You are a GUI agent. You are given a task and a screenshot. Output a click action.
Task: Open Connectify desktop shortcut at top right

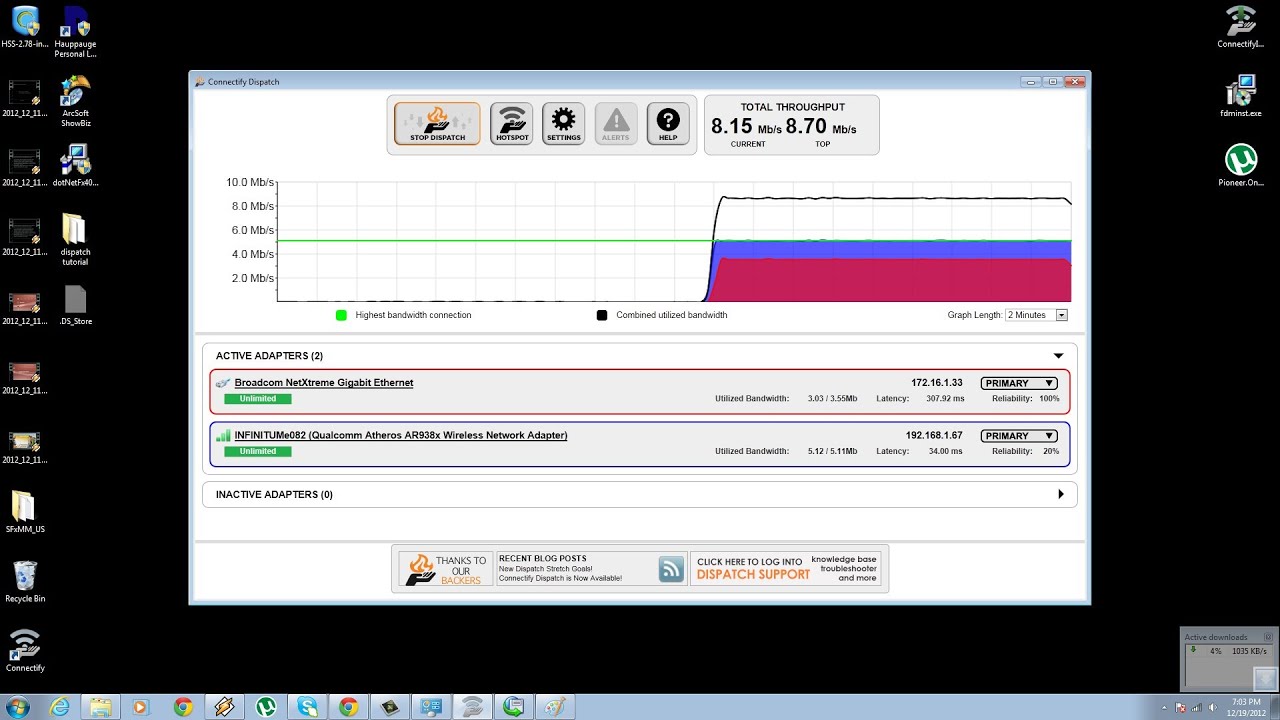coord(1241,27)
